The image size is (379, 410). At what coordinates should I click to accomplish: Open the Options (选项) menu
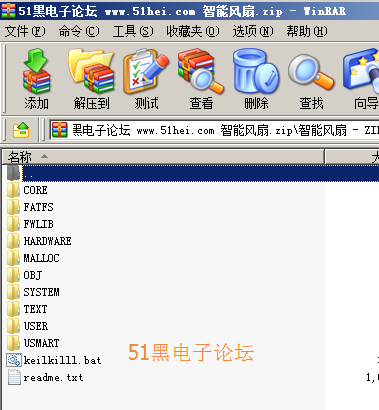pyautogui.click(x=253, y=31)
